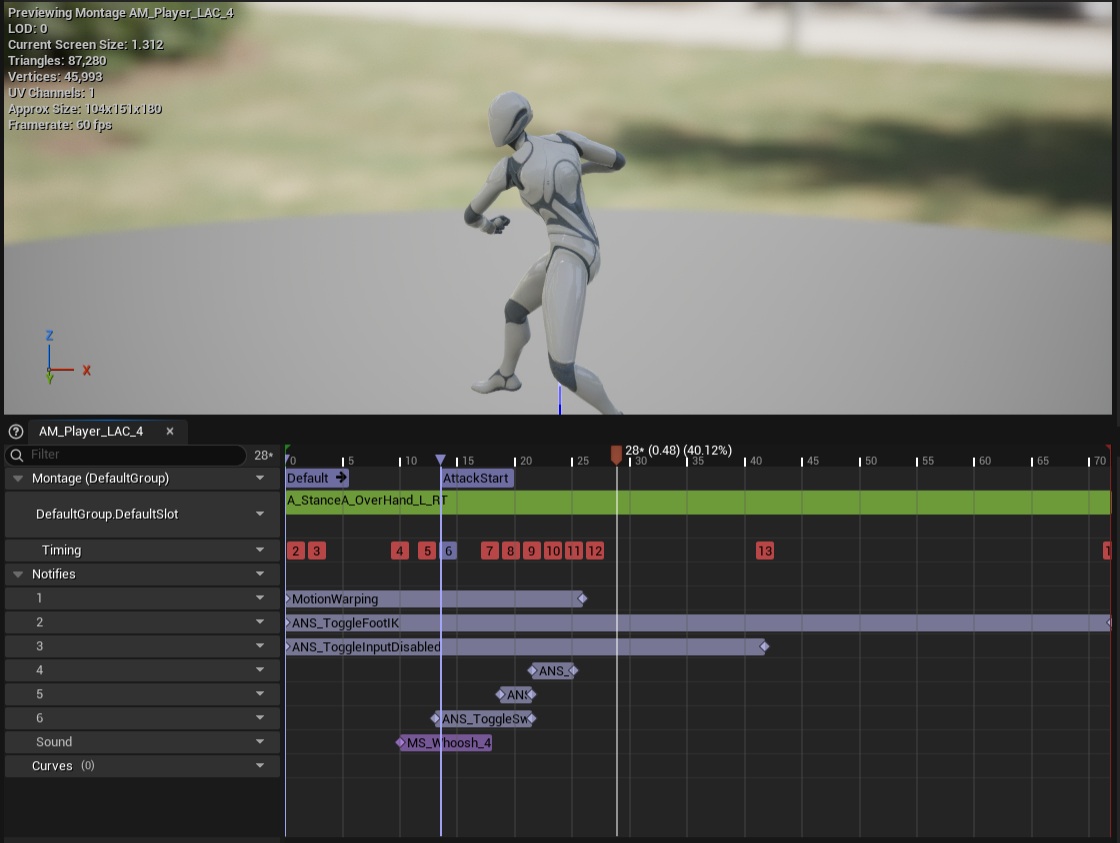Select the ANS_ notify on track 4
Image resolution: width=1120 pixels, height=843 pixels.
[553, 671]
